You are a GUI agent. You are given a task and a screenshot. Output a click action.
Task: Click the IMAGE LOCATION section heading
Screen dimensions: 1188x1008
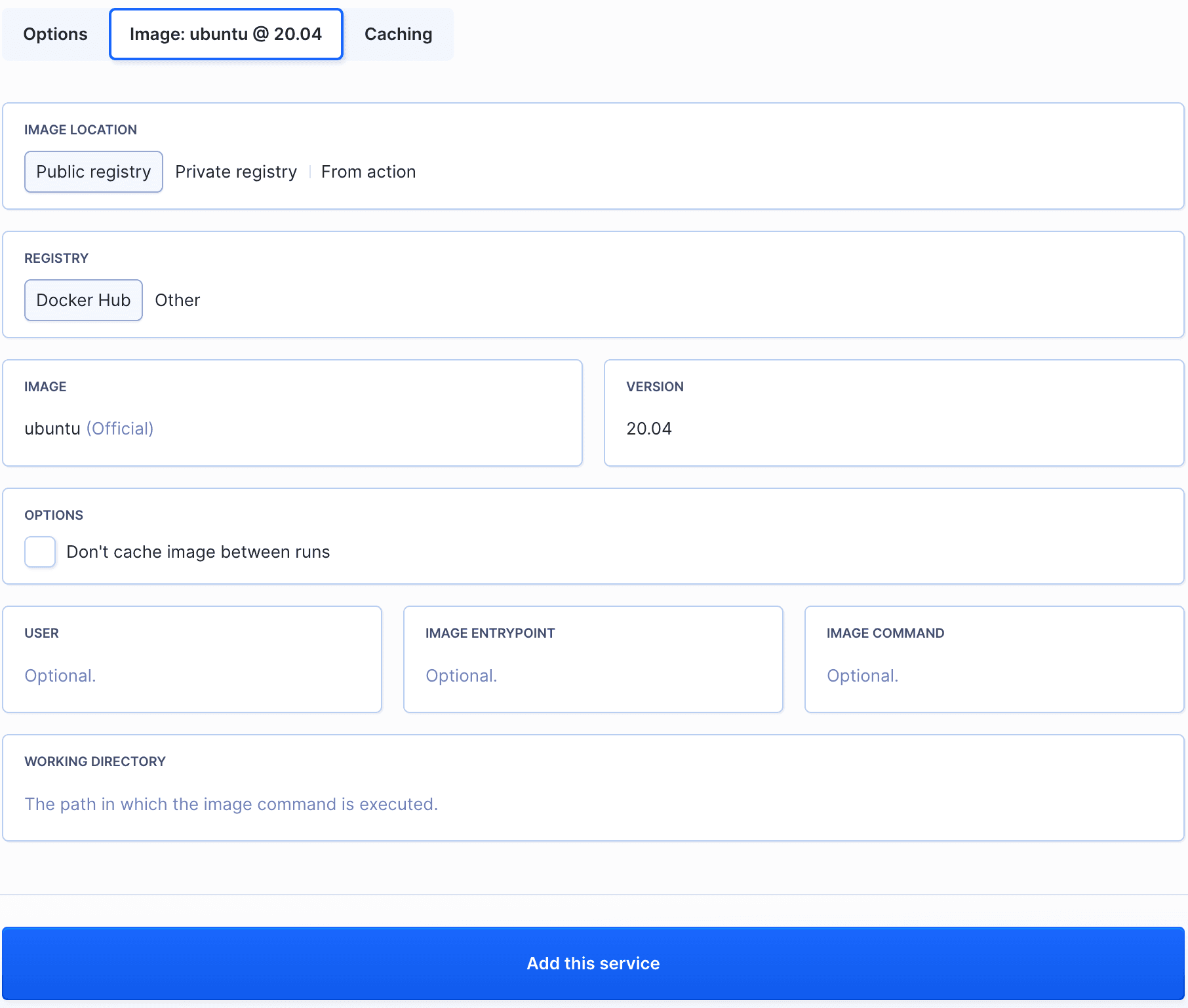coord(81,130)
